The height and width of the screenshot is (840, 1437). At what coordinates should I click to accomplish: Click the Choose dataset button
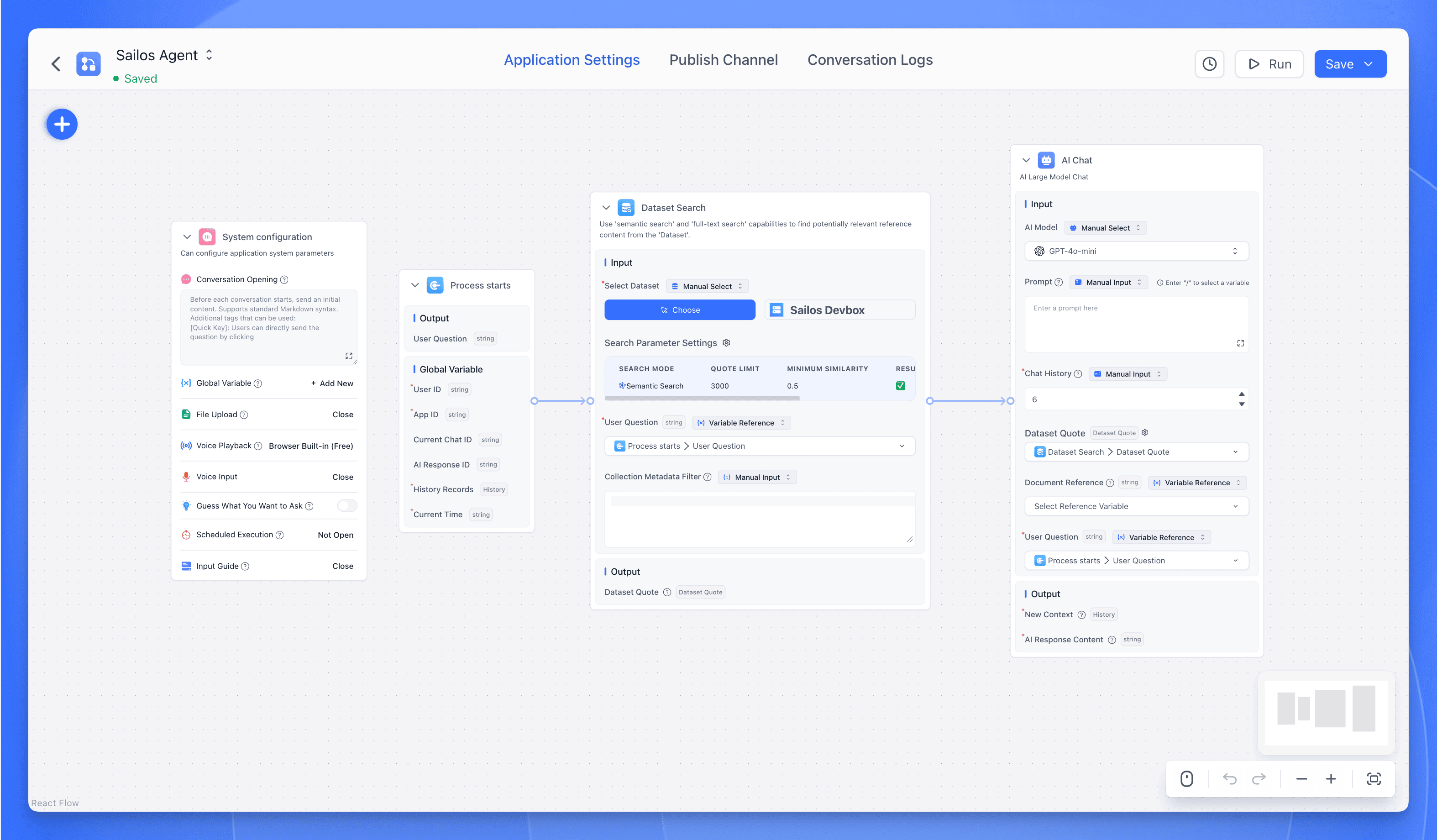(679, 309)
